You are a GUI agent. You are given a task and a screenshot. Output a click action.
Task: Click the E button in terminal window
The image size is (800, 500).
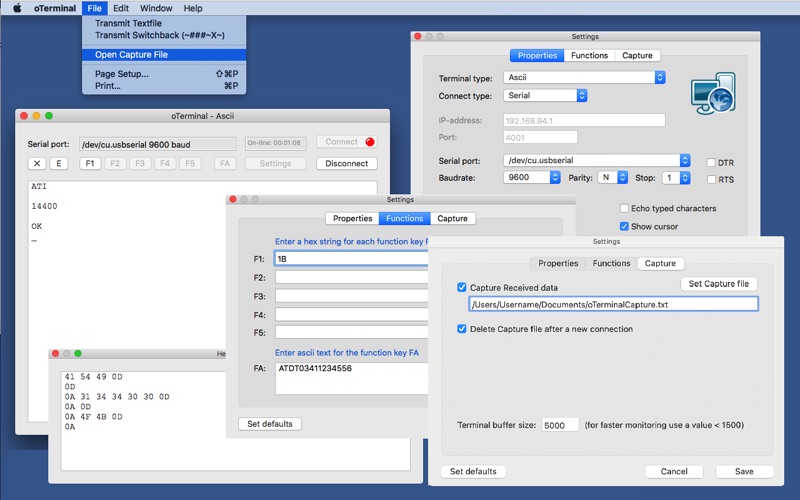[x=59, y=163]
